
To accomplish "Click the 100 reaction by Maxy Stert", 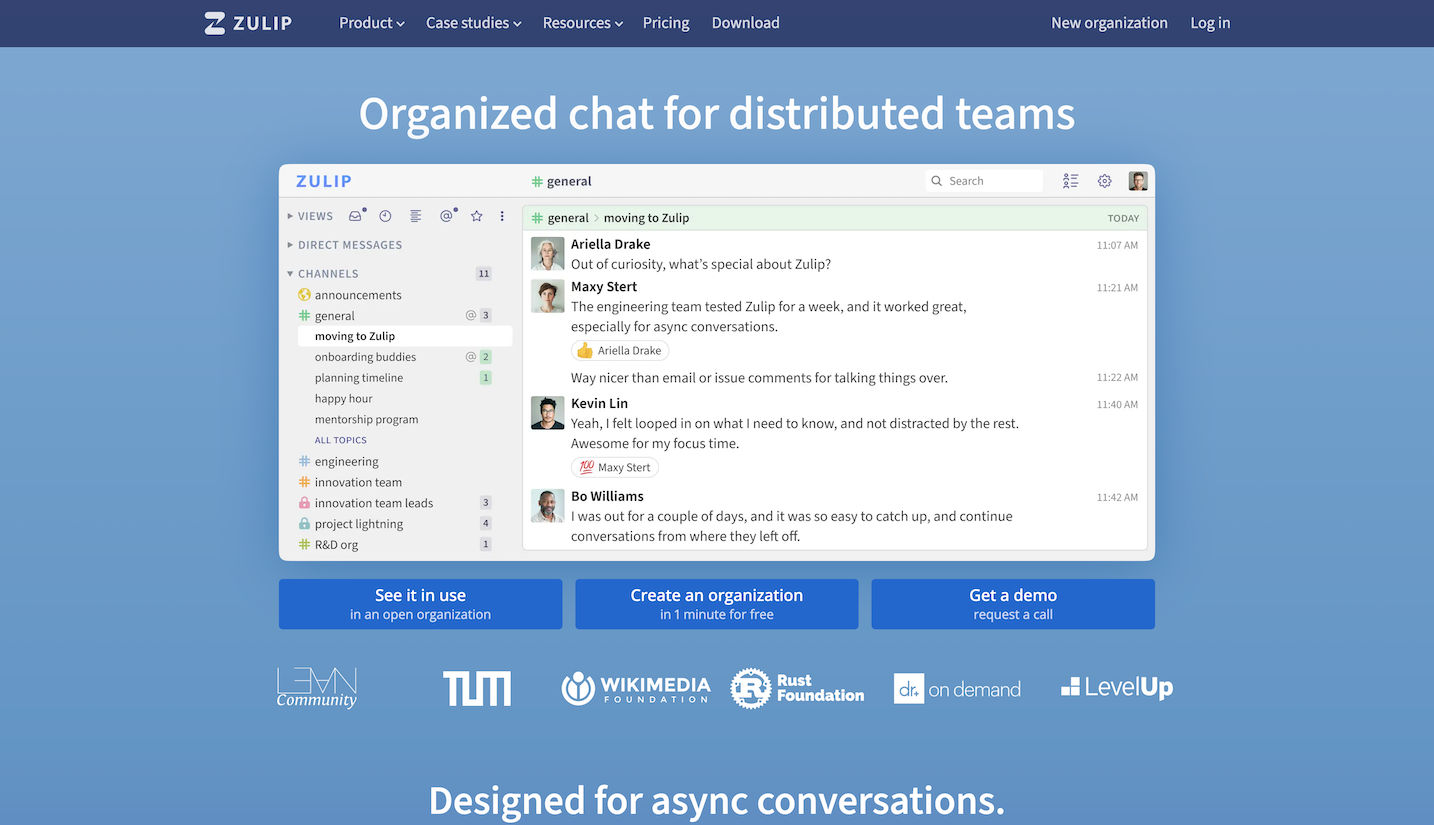I will pos(615,467).
